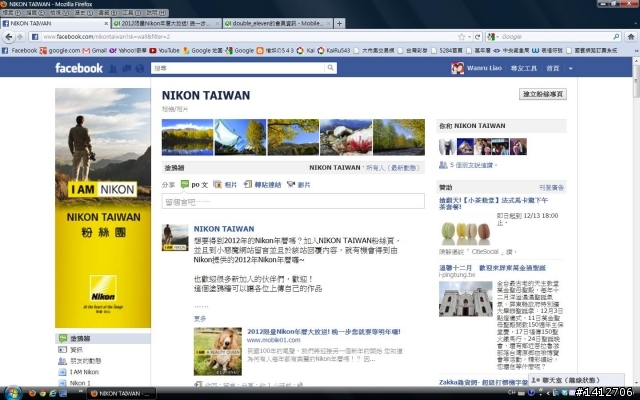This screenshot has height=400, width=640.
Task: Switch to the double_eleven Mobile01 tab
Action: 278,23
